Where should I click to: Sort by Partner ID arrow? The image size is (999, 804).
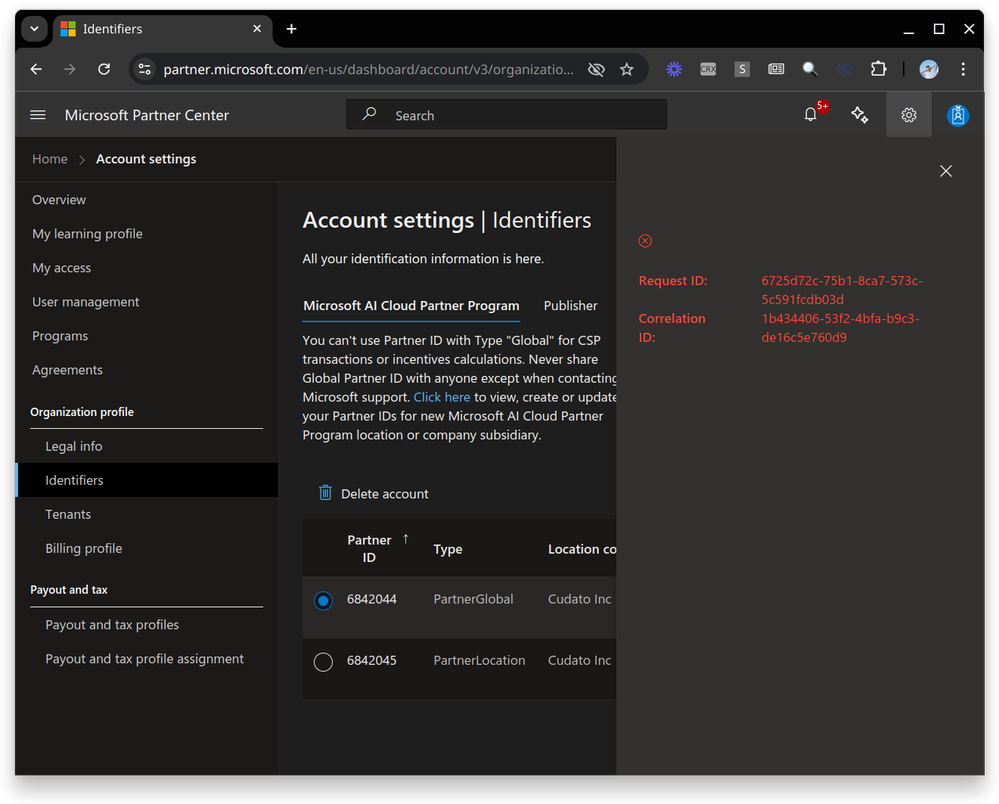coord(406,539)
